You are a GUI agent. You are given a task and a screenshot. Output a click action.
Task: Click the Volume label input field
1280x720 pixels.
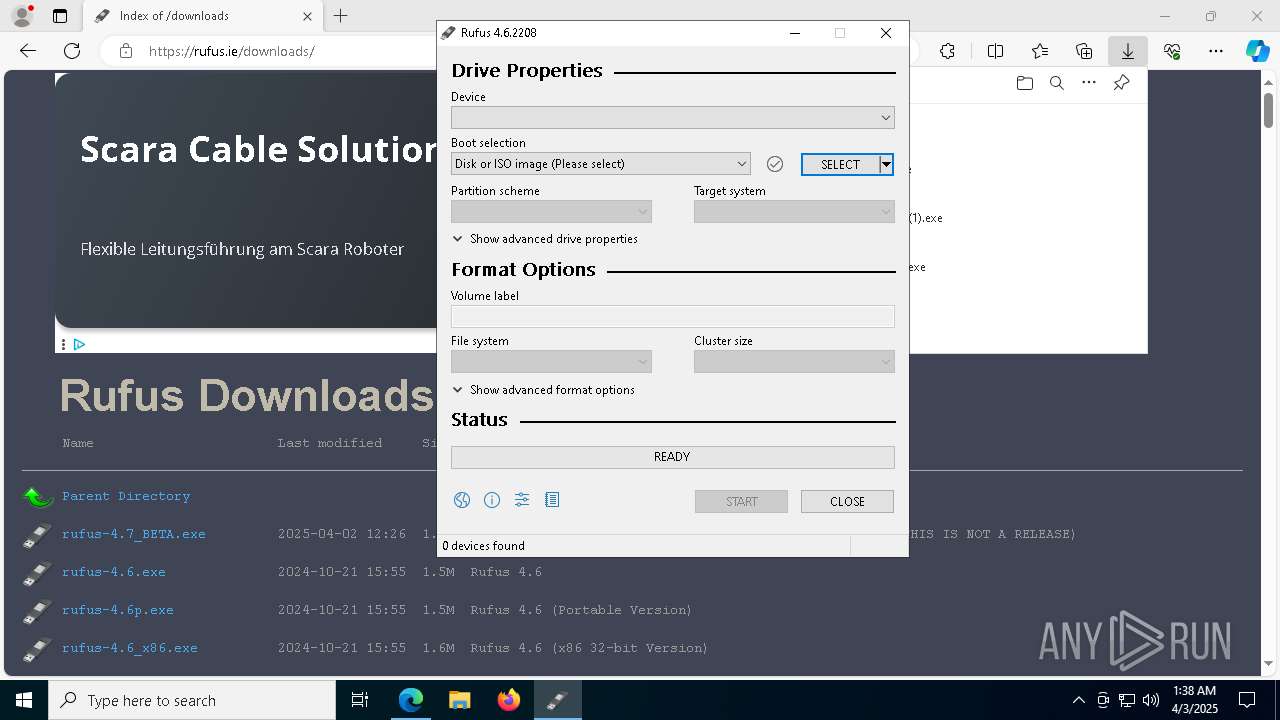coord(673,317)
